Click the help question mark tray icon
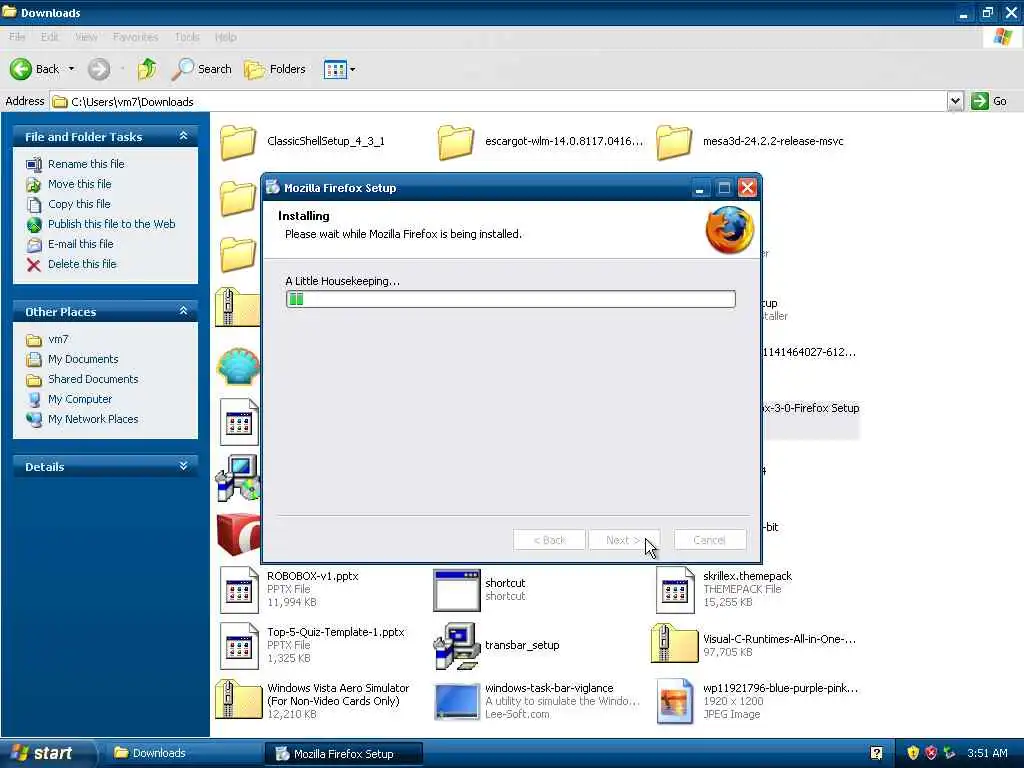Screen dimensions: 1024x768 point(876,753)
